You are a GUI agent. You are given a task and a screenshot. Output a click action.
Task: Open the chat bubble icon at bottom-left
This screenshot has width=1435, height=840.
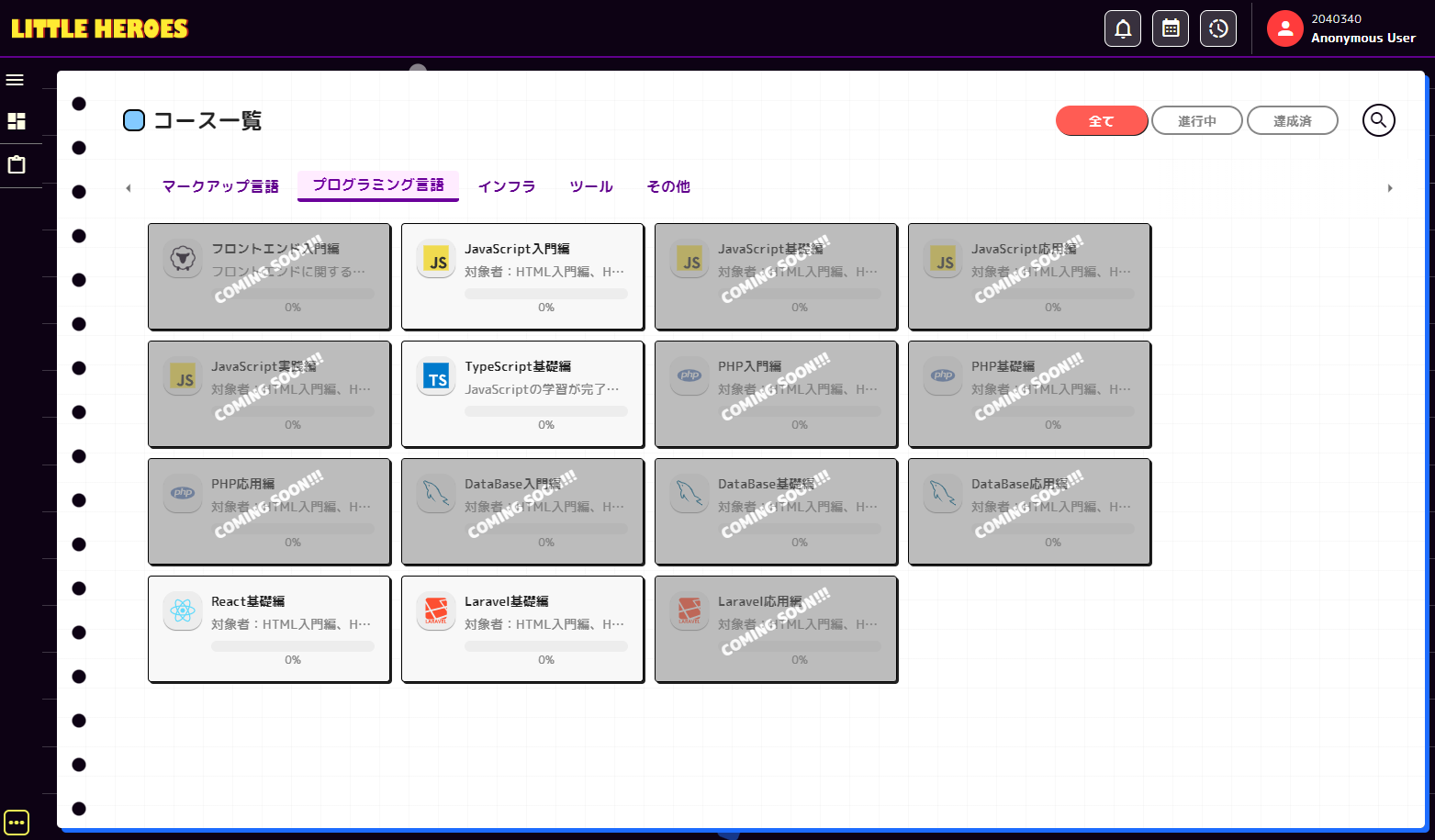point(17,823)
